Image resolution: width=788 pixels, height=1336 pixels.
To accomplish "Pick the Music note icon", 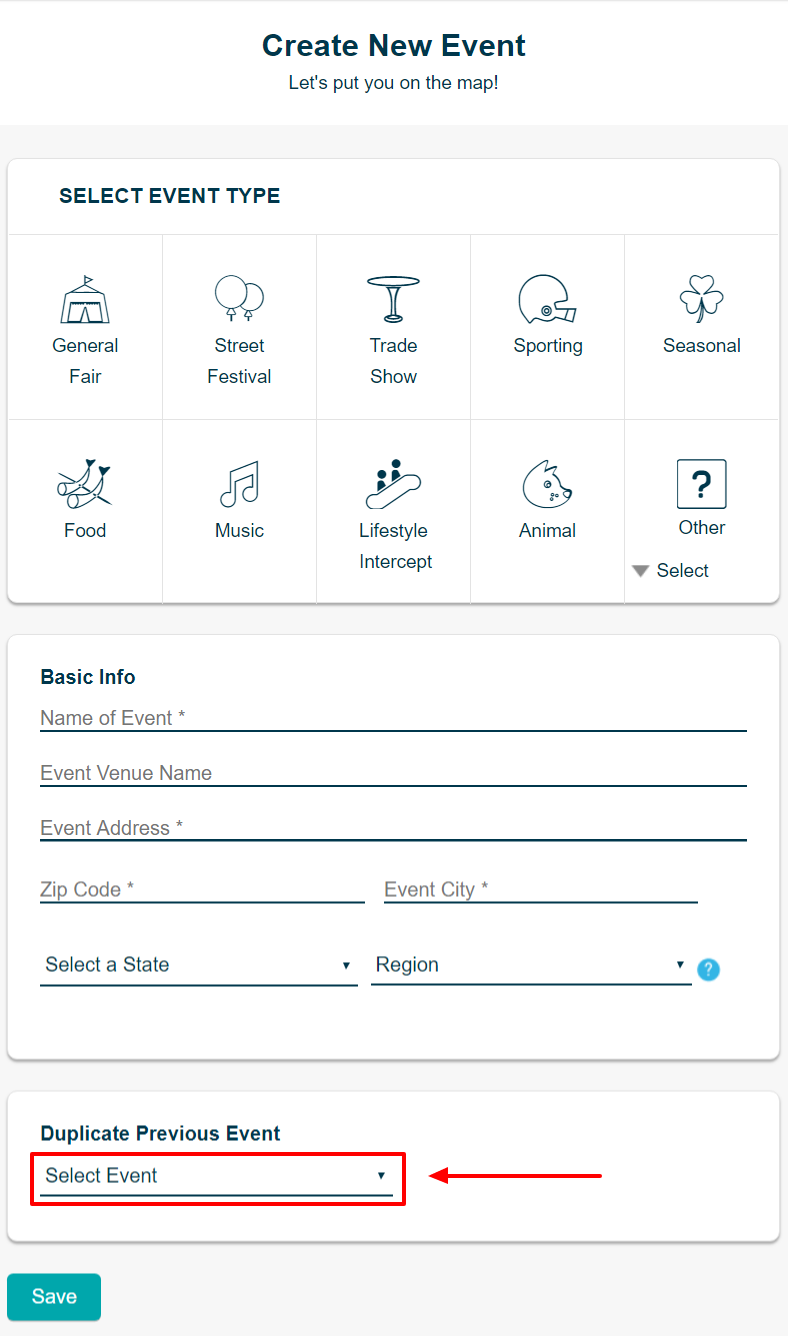I will (239, 484).
